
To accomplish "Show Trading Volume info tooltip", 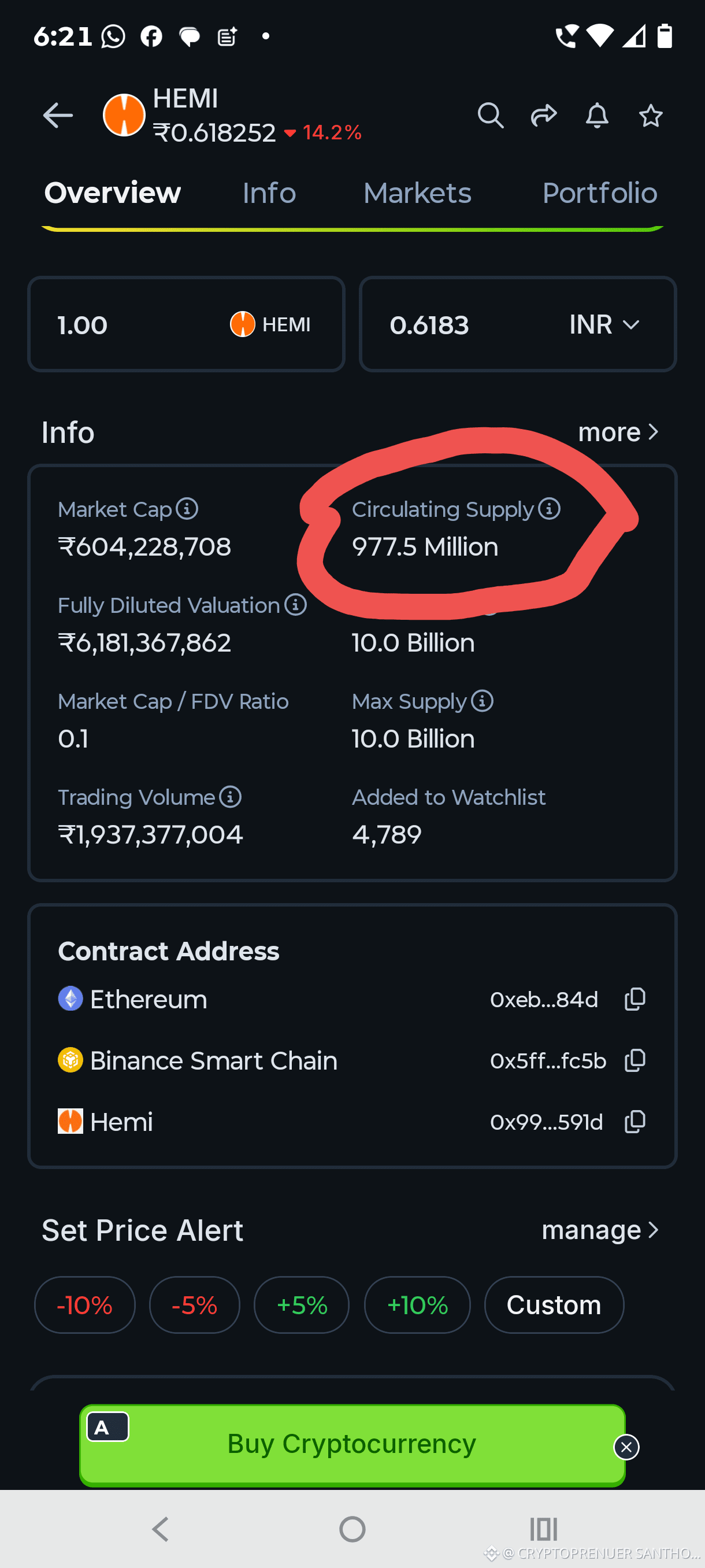I will 230,797.
